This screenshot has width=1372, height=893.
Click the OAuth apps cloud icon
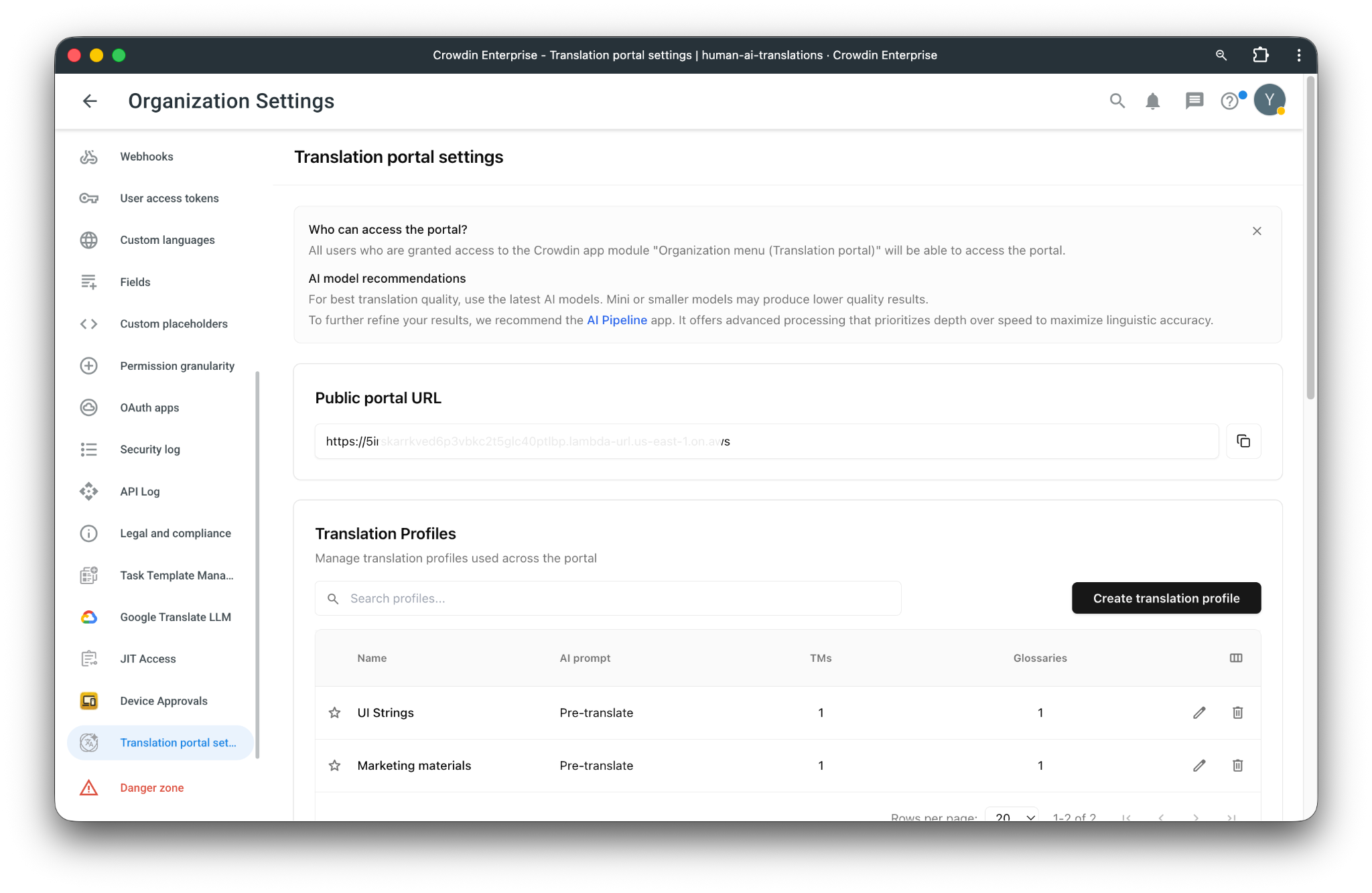point(89,407)
